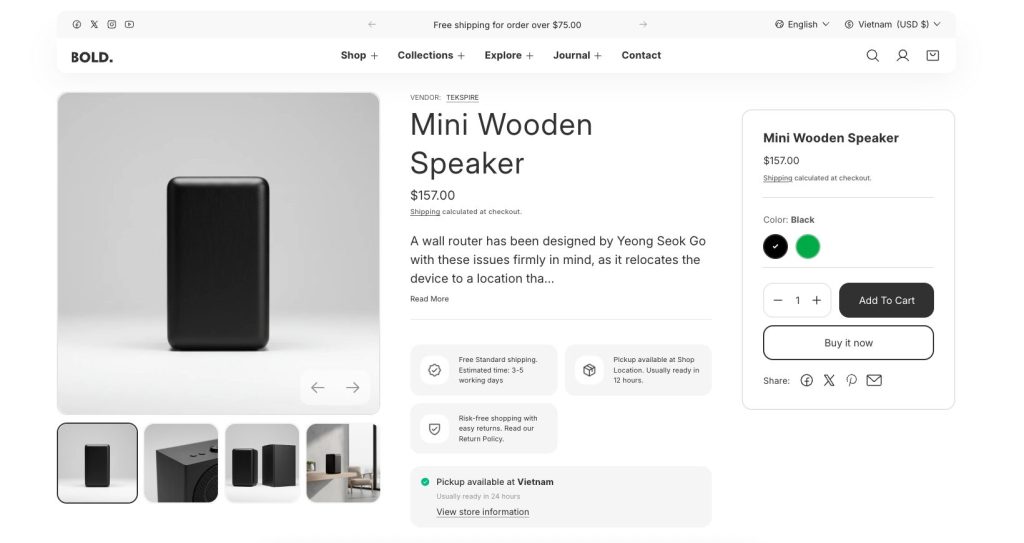Click the Add To Cart button
This screenshot has height=543, width=1024.
click(886, 300)
